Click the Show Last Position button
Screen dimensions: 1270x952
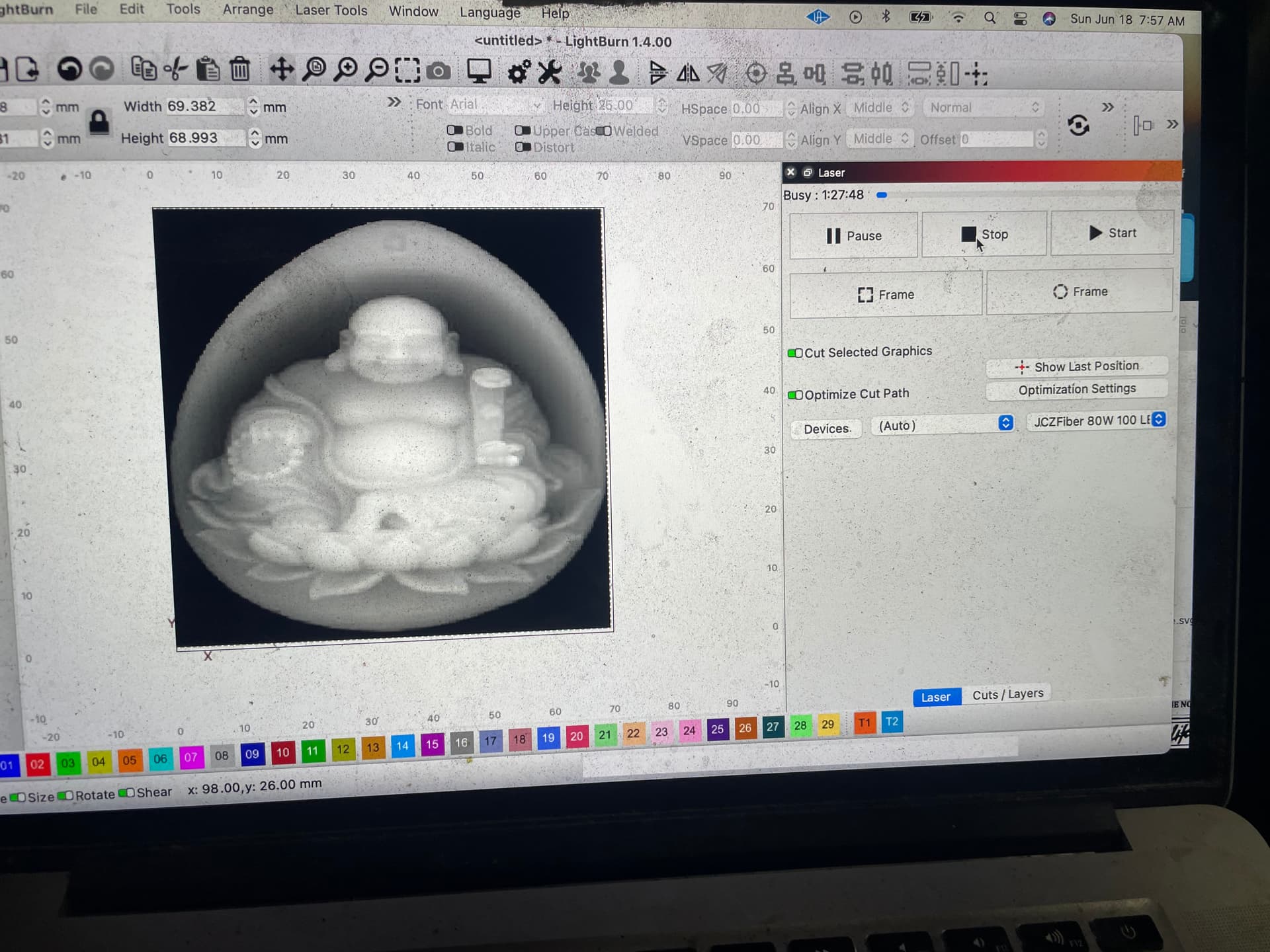[x=1077, y=366]
